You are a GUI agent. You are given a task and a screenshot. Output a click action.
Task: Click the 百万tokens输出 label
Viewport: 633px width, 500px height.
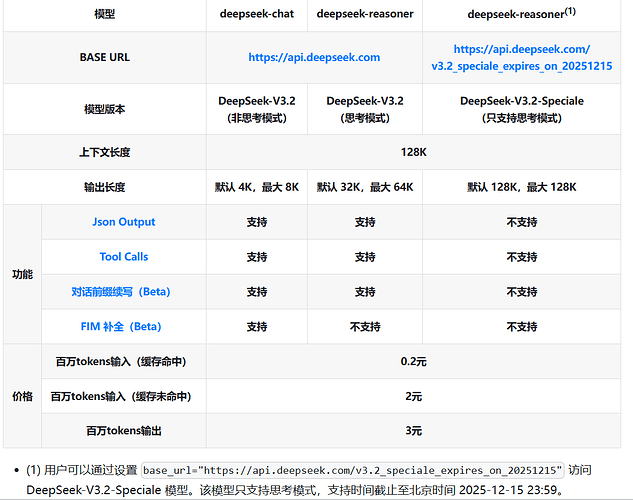click(124, 431)
